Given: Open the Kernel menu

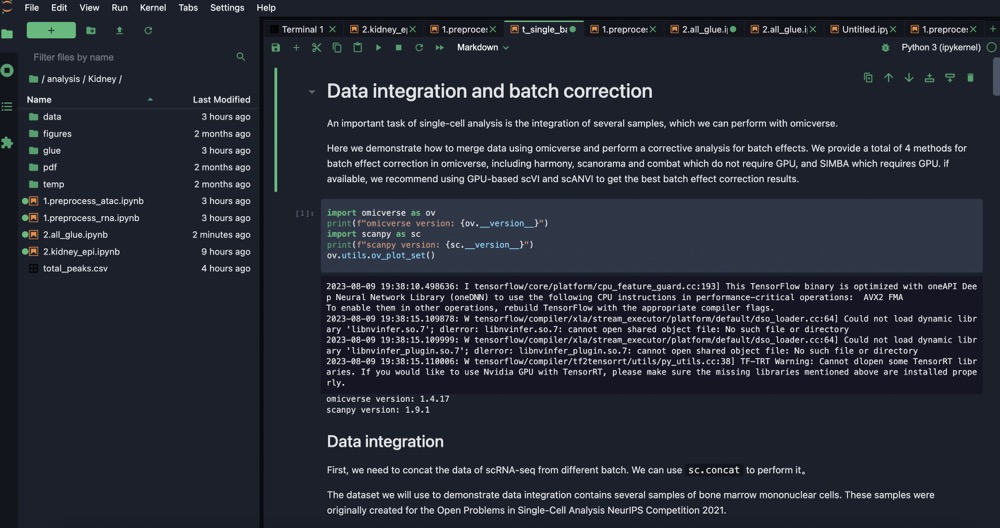Looking at the screenshot, I should point(153,8).
